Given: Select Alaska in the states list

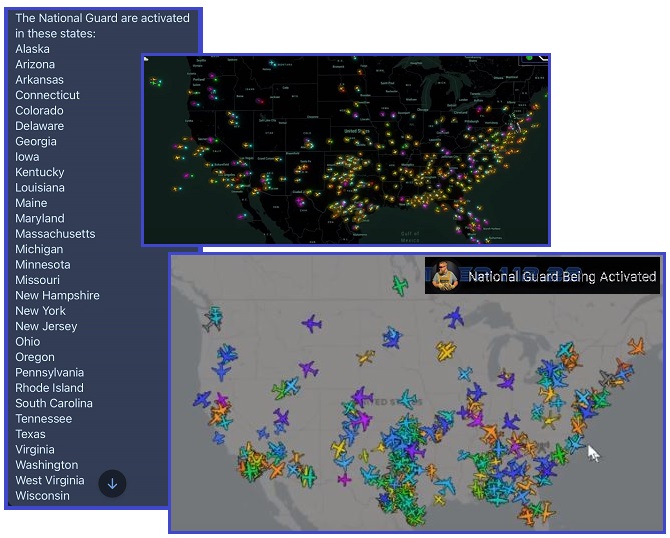Looking at the screenshot, I should 32,49.
